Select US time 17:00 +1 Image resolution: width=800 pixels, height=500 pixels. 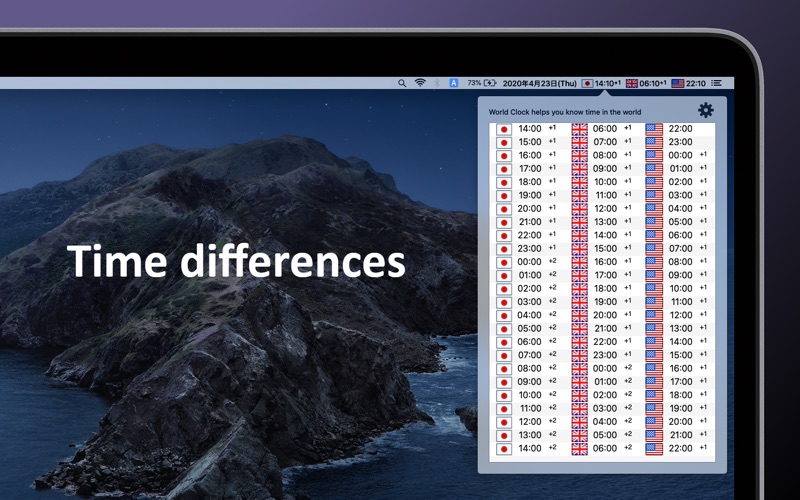pyautogui.click(x=681, y=382)
